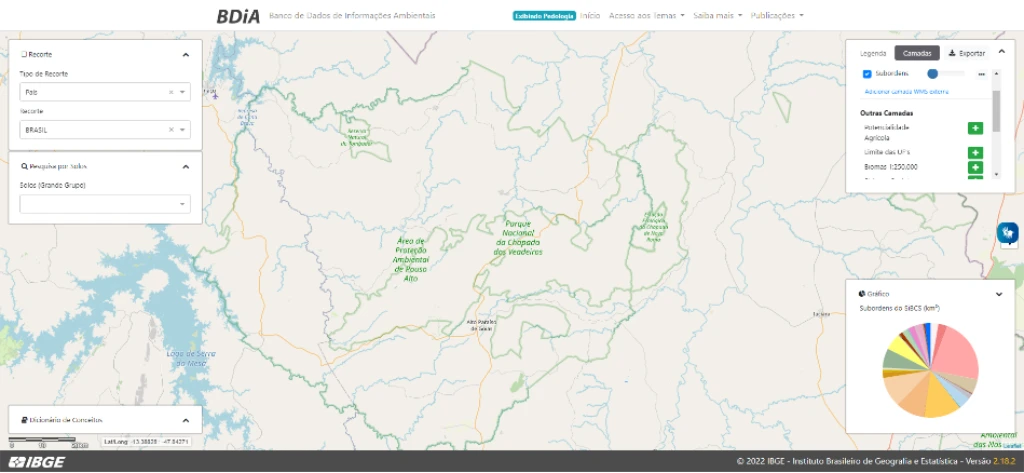This screenshot has height=473, width=1024.
Task: Select the Camadas tab
Action: click(917, 54)
